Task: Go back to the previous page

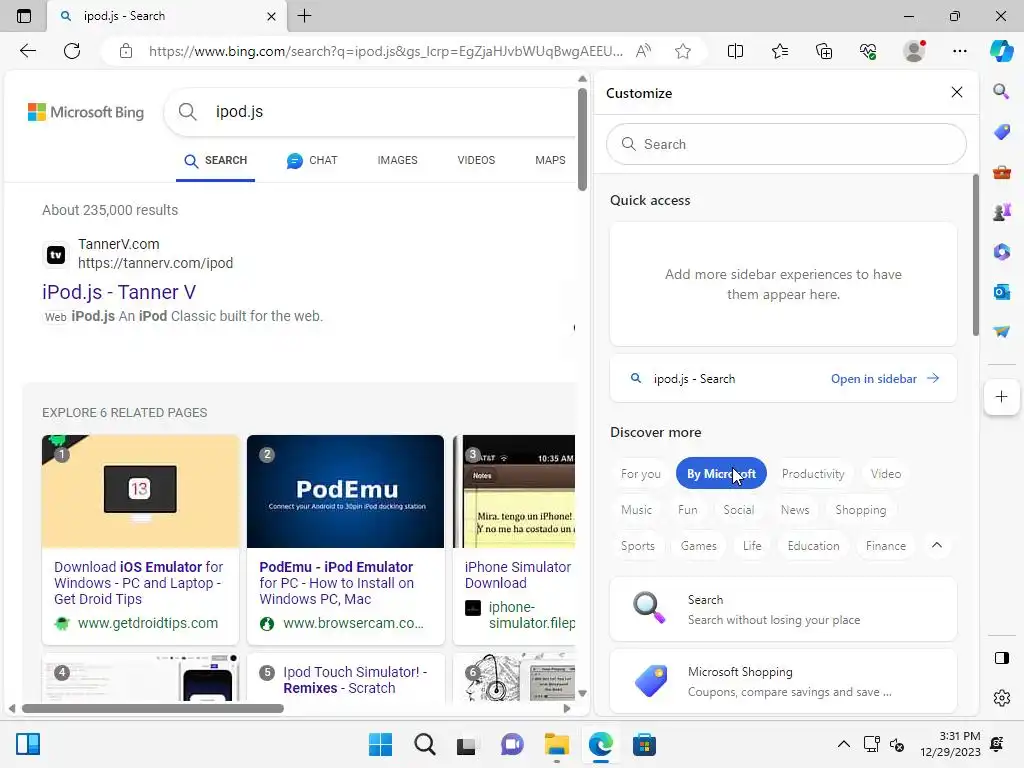Action: pyautogui.click(x=27, y=51)
